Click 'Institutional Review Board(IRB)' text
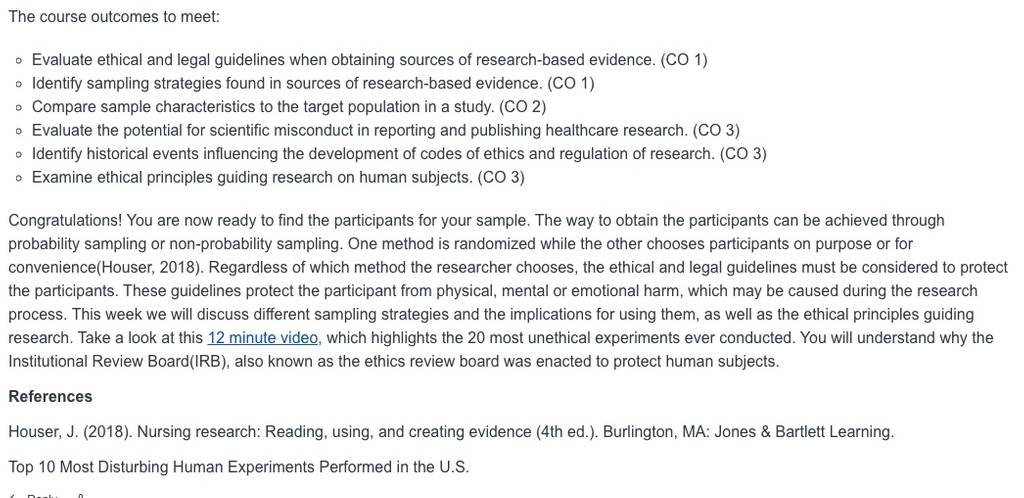This screenshot has height=498, width=1024. (x=119, y=362)
